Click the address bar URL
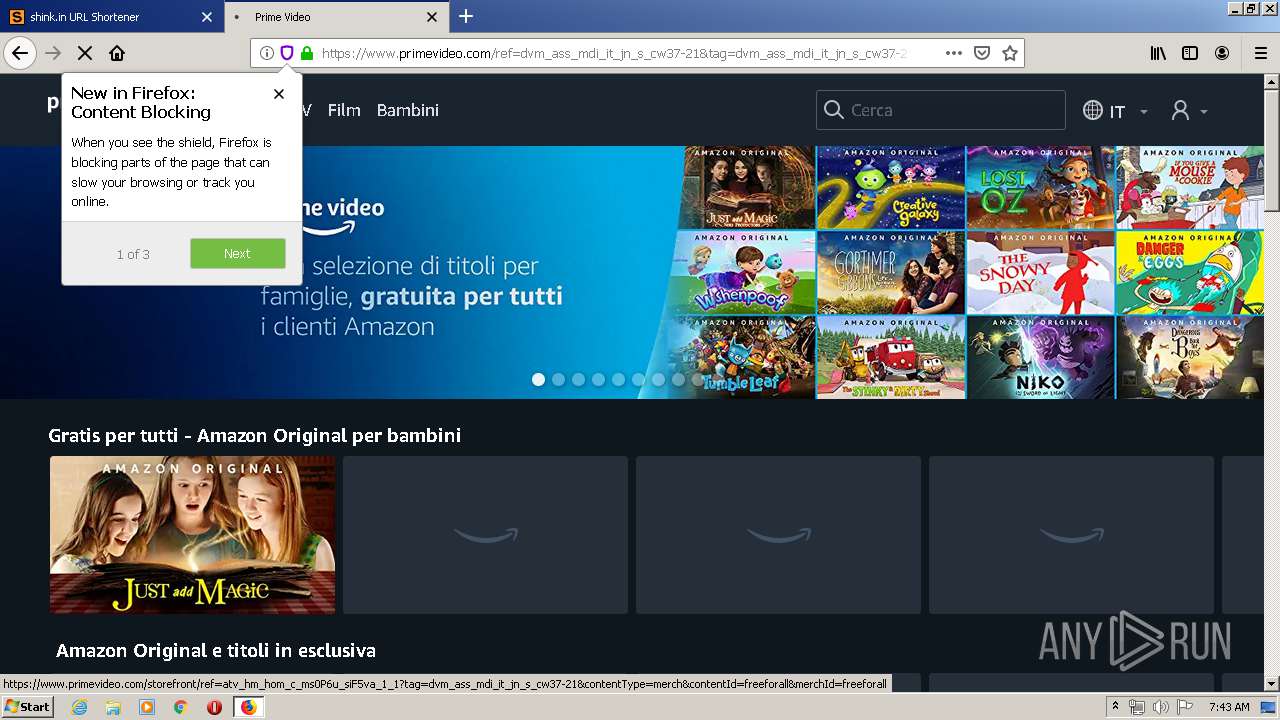 click(614, 53)
